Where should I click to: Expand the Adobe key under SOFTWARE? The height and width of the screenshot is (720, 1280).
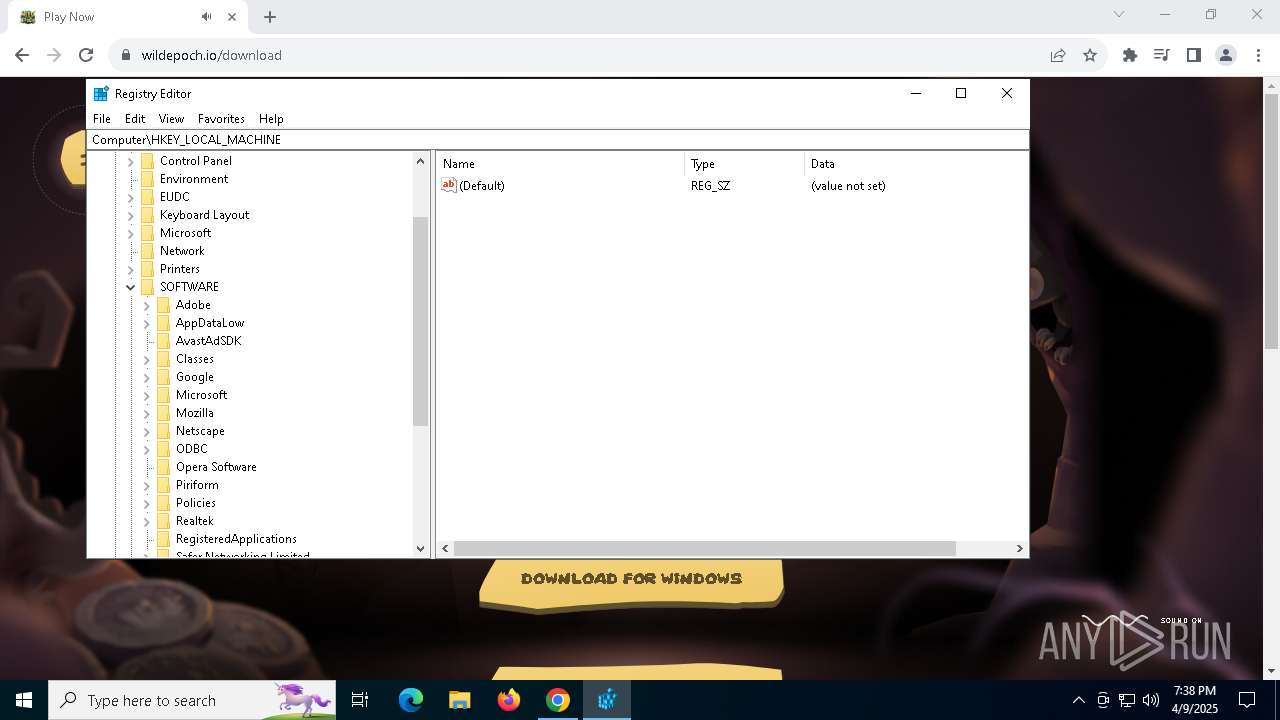pos(146,305)
